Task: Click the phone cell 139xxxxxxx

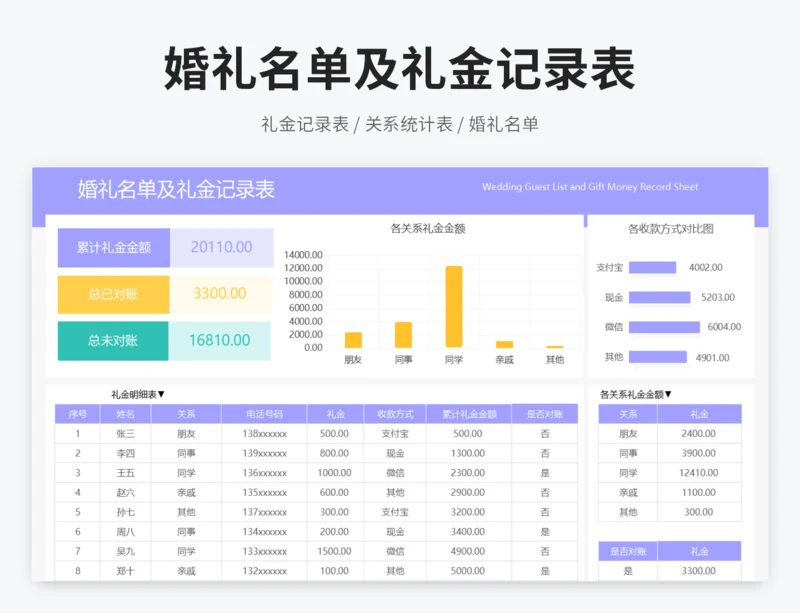Action: pos(264,453)
